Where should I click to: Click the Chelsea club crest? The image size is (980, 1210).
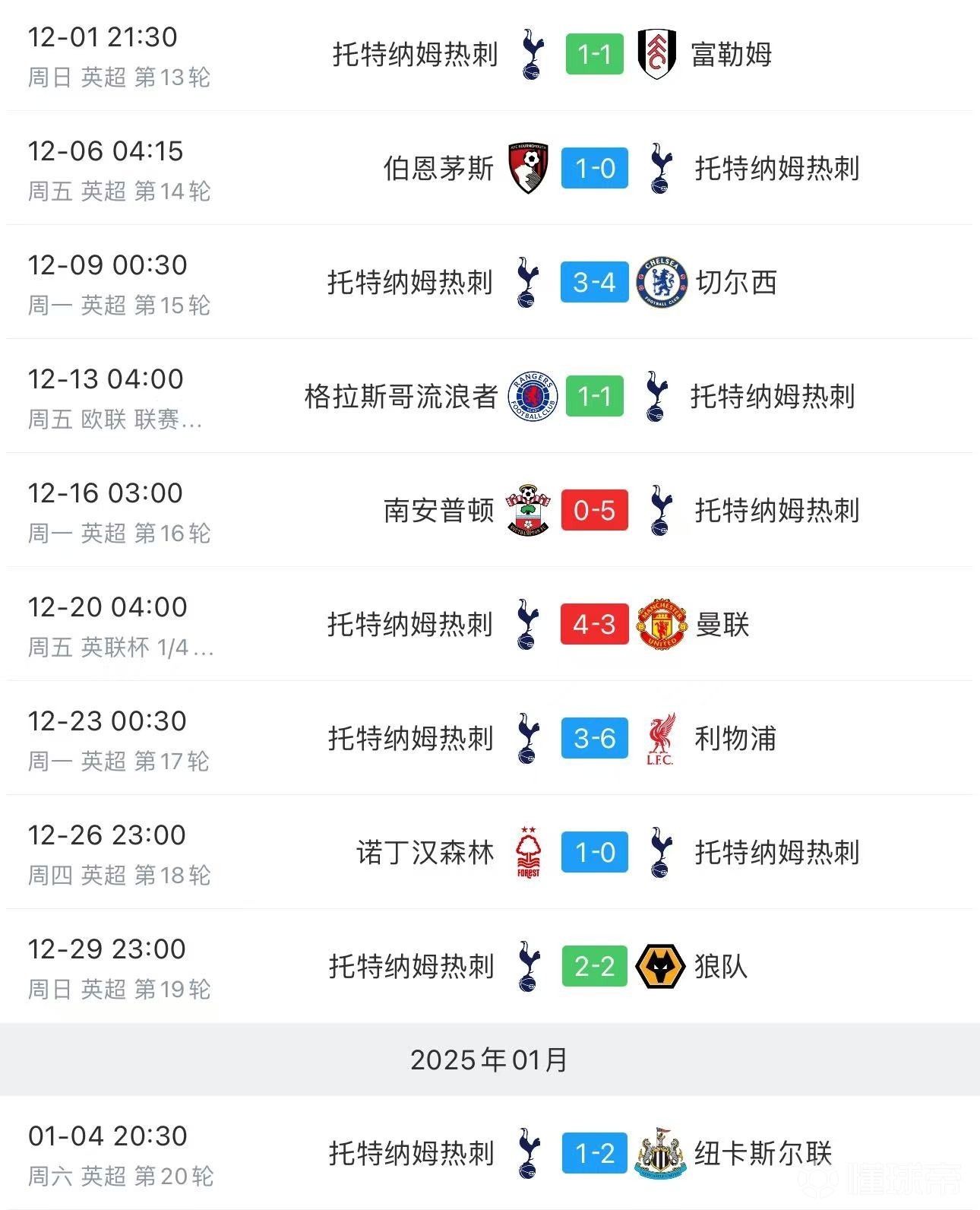662,282
